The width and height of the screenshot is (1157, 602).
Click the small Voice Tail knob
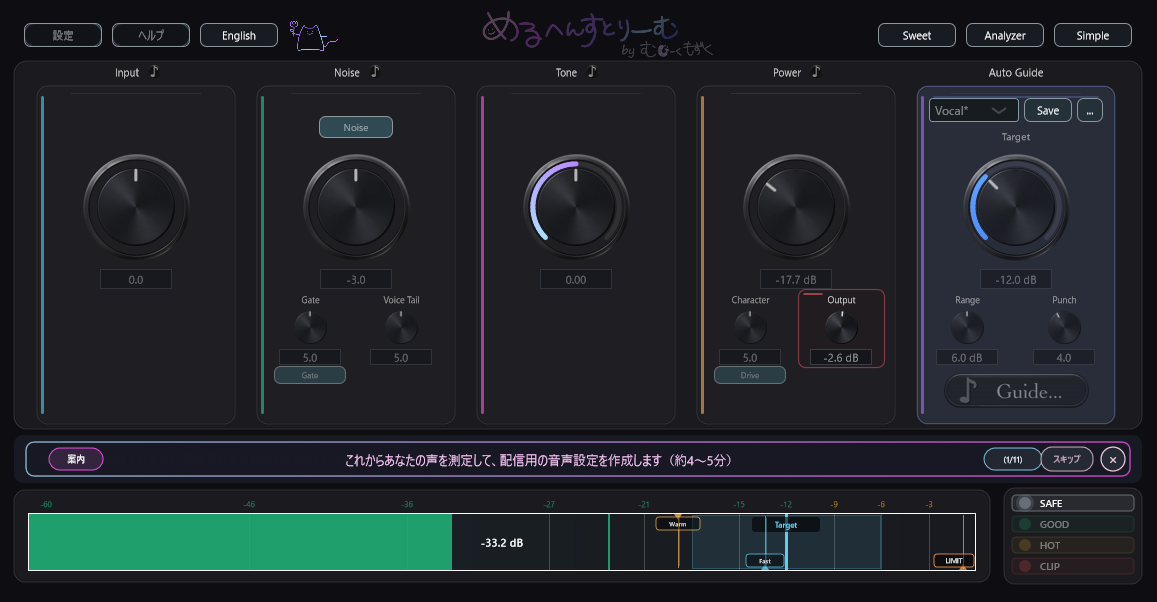tap(401, 328)
